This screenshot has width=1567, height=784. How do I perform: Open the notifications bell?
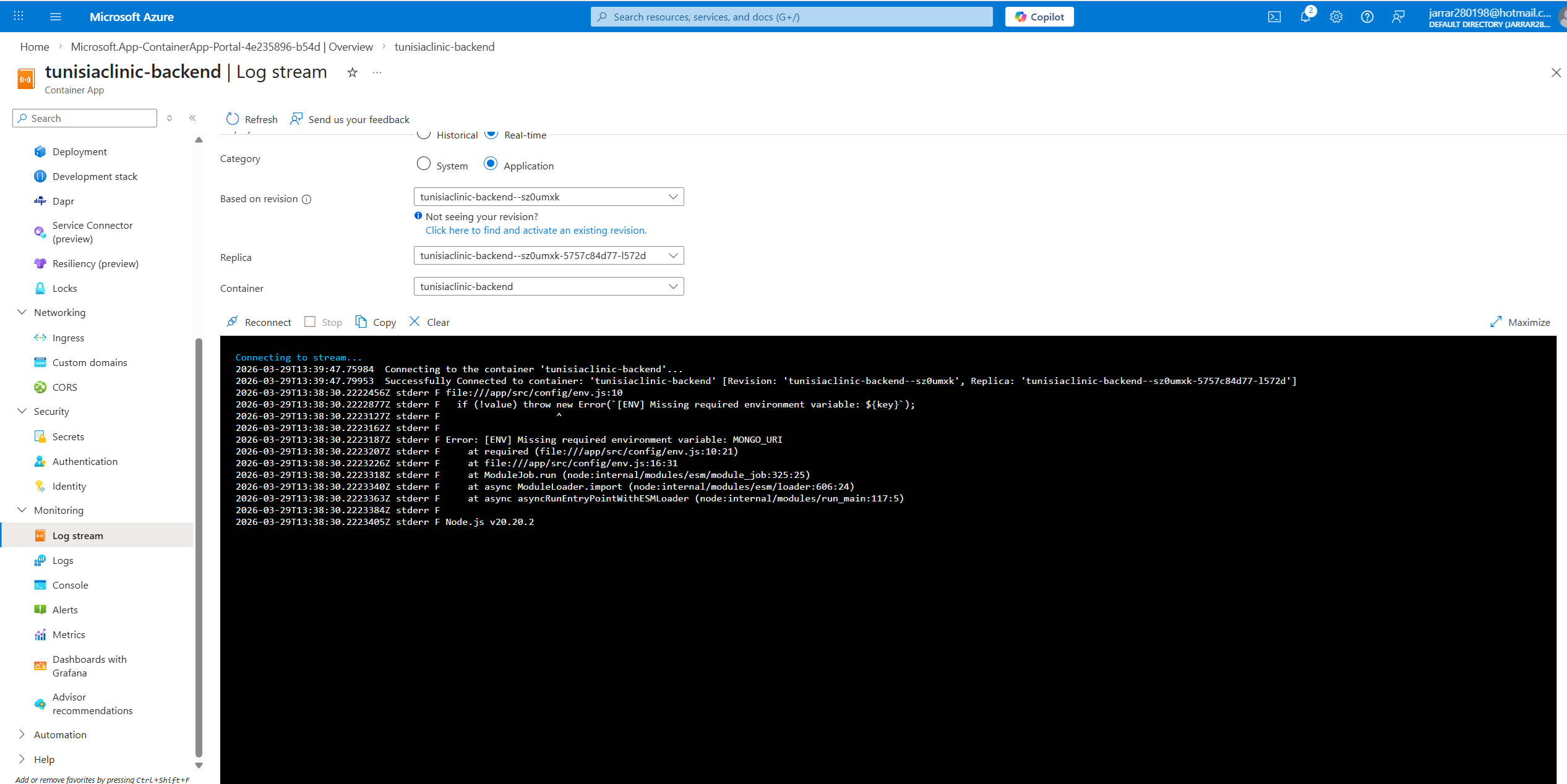pos(1305,17)
